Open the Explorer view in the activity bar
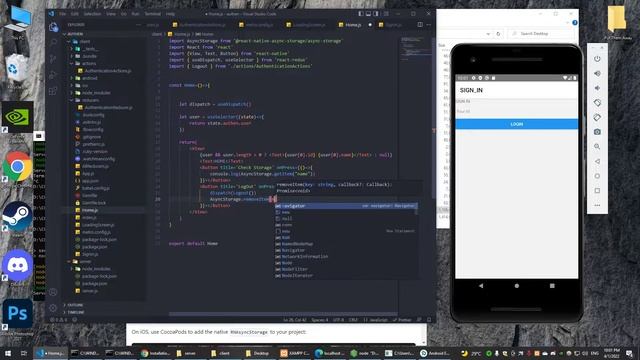Screen dimensions: 640x360 coord(53,27)
